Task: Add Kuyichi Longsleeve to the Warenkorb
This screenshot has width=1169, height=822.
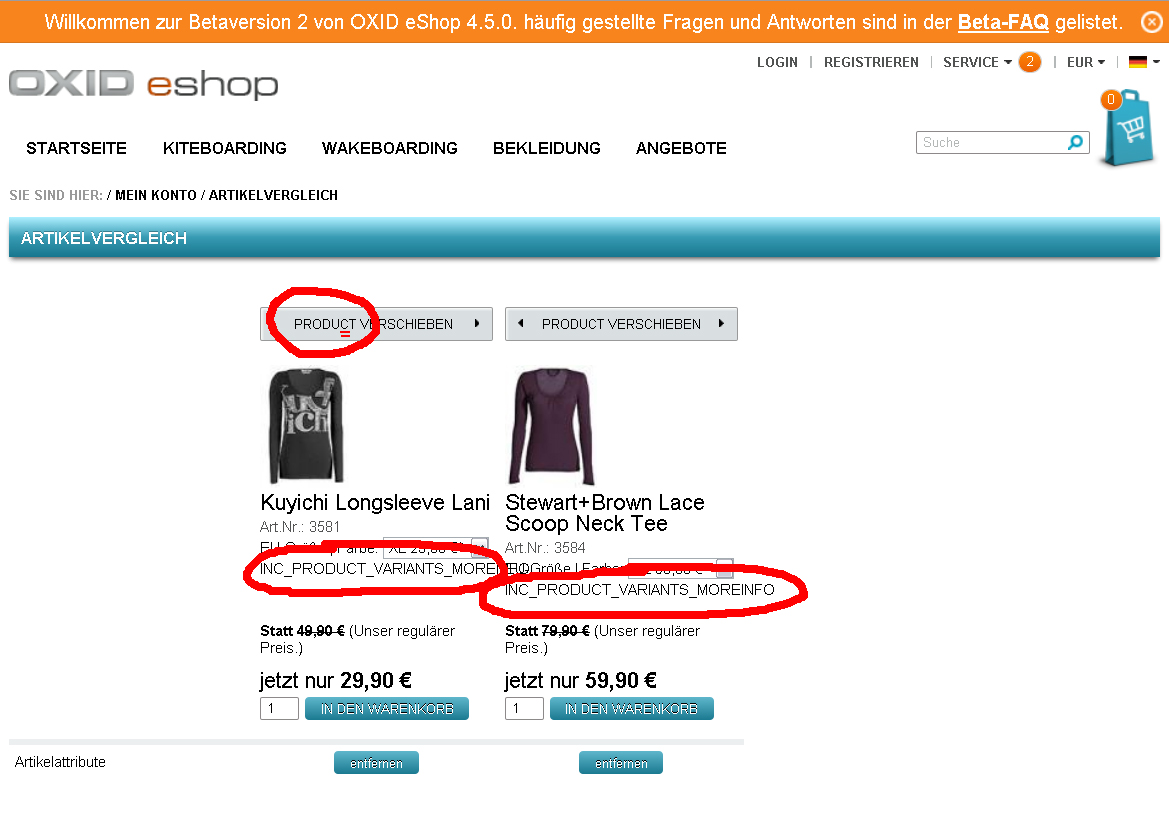Action: click(x=387, y=709)
